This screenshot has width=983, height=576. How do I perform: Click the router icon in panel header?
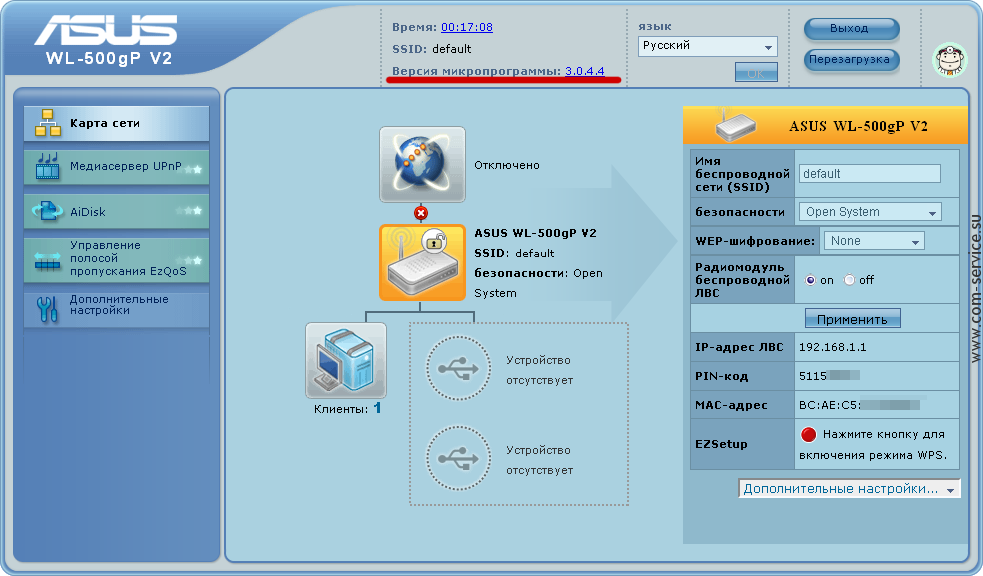pos(735,124)
